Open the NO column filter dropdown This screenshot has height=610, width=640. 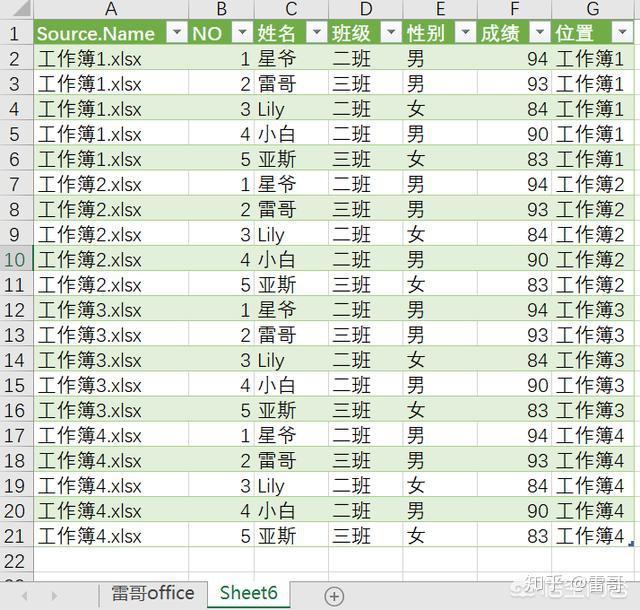click(x=242, y=32)
